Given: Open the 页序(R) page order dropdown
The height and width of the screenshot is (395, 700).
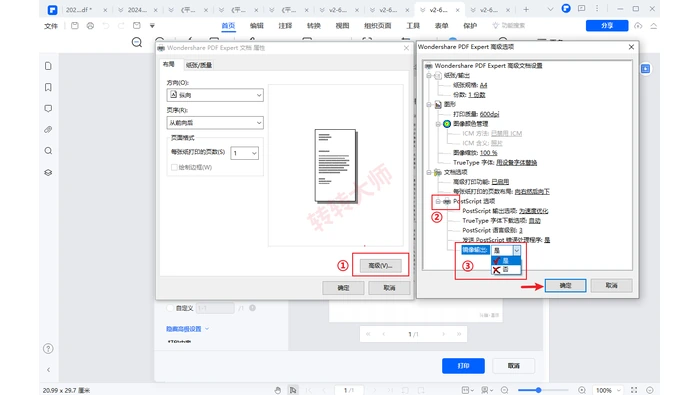Looking at the screenshot, I should pyautogui.click(x=215, y=123).
